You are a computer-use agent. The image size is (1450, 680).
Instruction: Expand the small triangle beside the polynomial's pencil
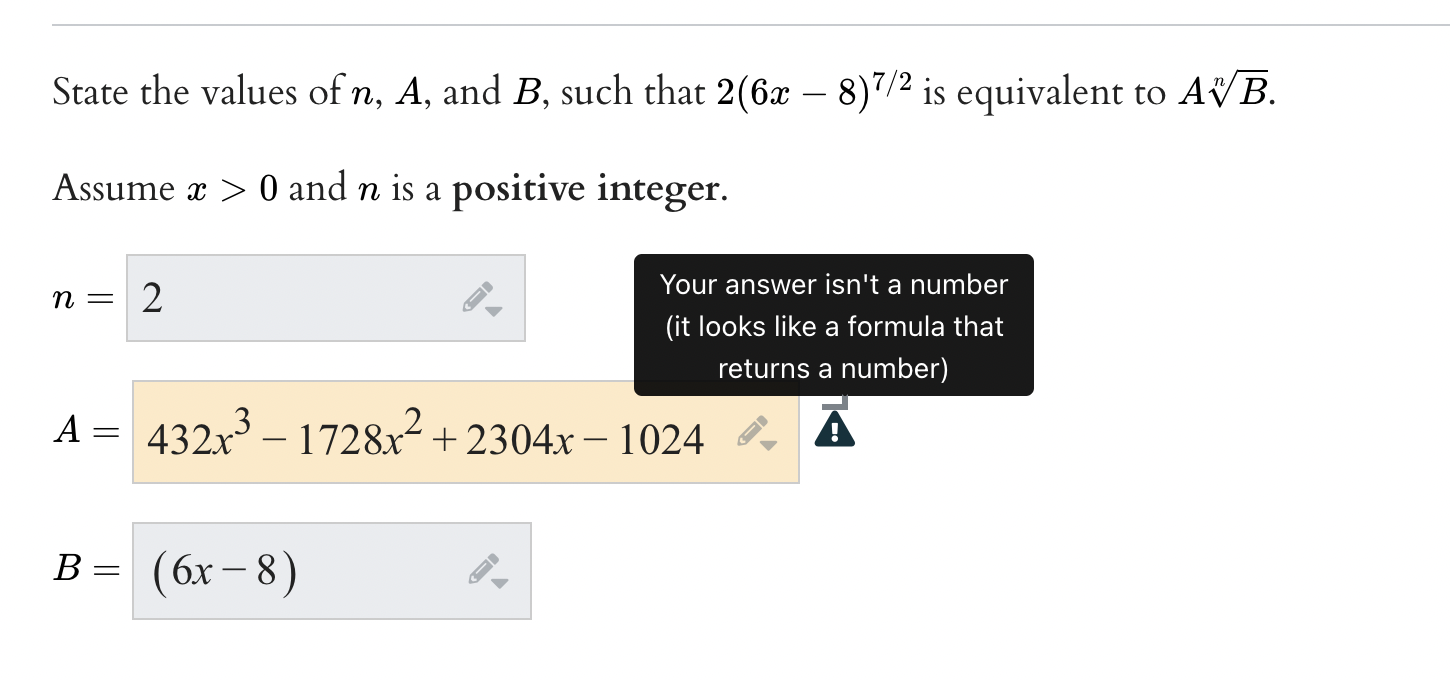pyautogui.click(x=768, y=444)
